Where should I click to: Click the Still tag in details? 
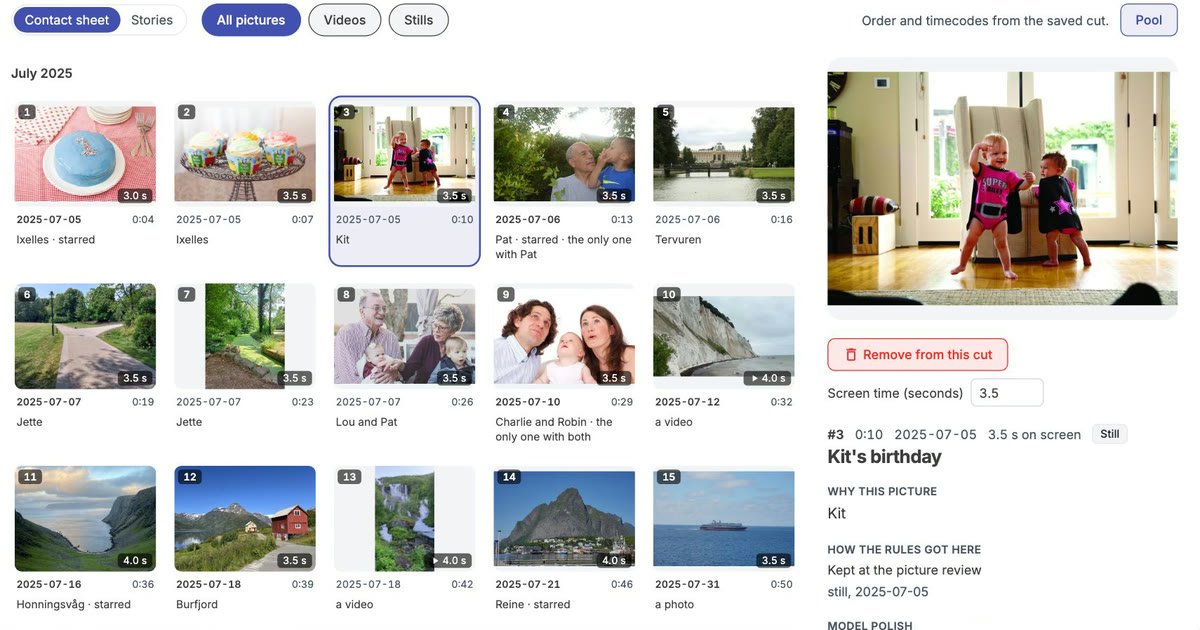[x=1109, y=434]
